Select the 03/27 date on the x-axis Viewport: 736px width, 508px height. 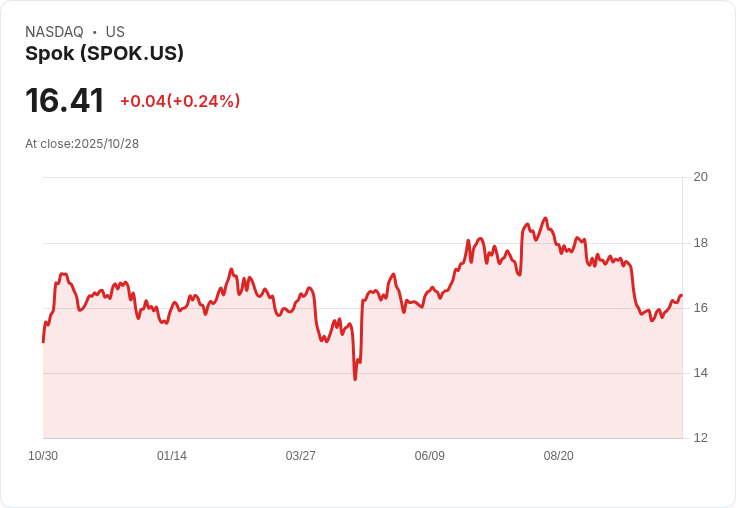[300, 456]
